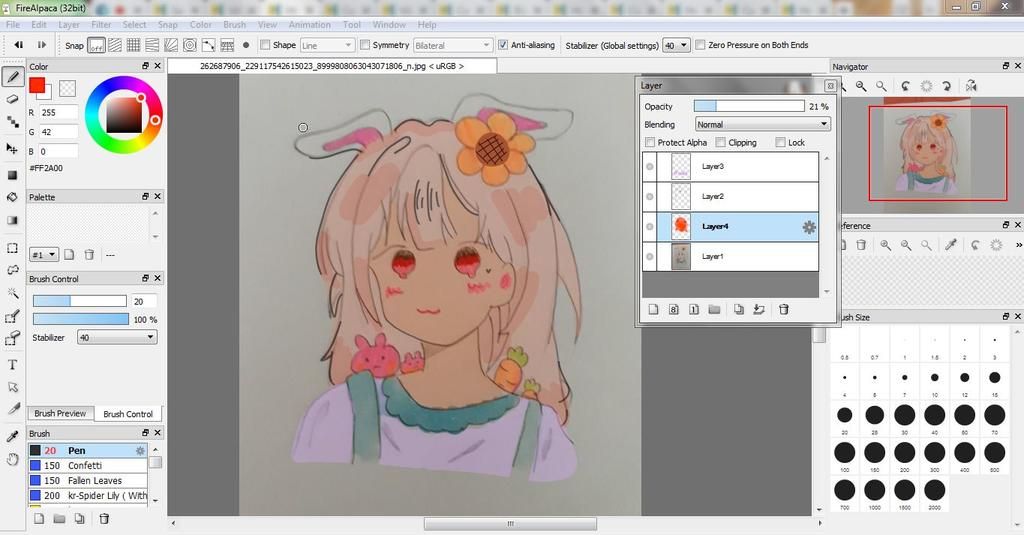The width and height of the screenshot is (1024, 535).
Task: Select the Eyedropper tool
Action: click(x=12, y=436)
